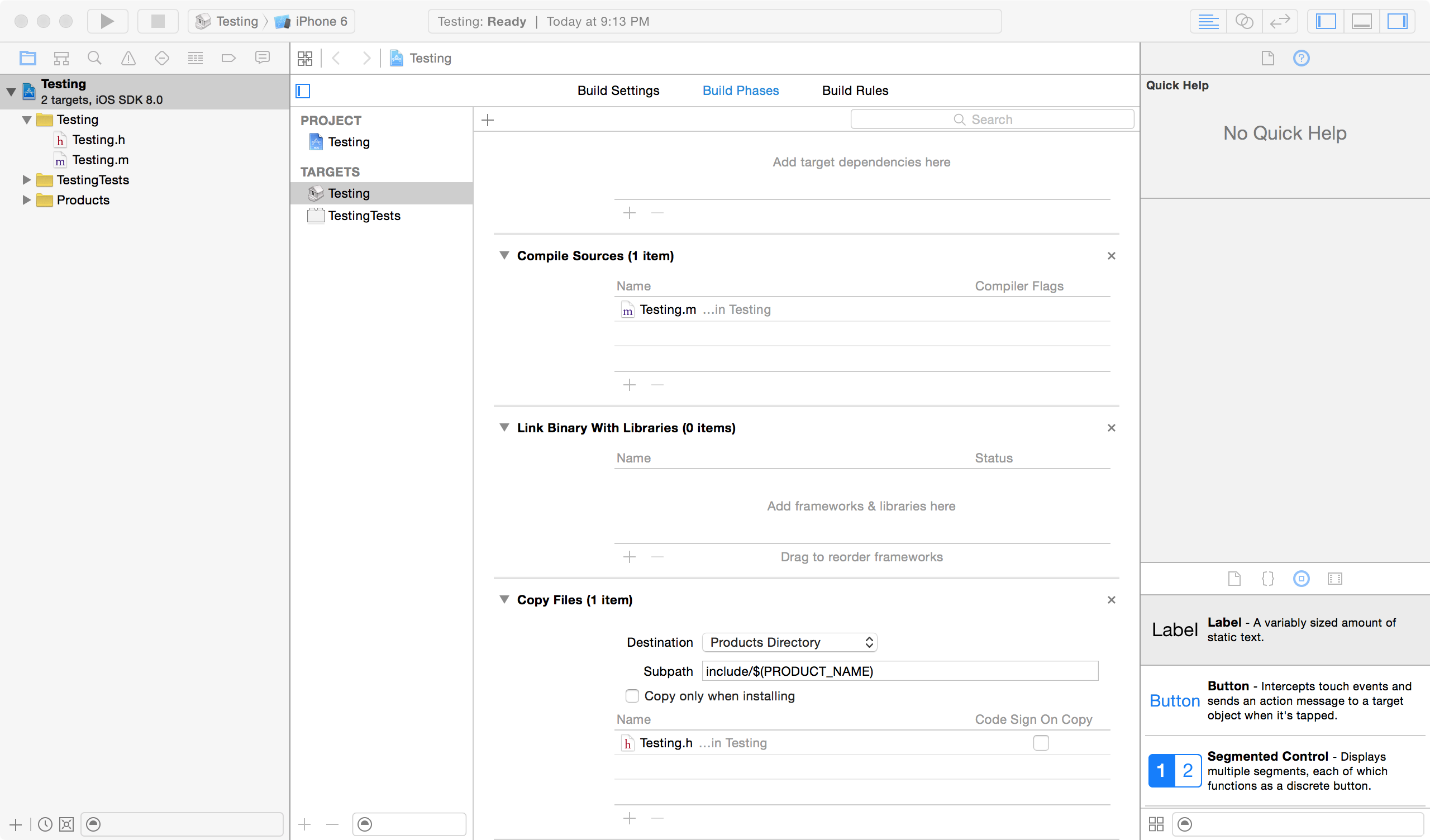The width and height of the screenshot is (1430, 840).
Task: Select the TestingTests target
Action: [x=364, y=216]
